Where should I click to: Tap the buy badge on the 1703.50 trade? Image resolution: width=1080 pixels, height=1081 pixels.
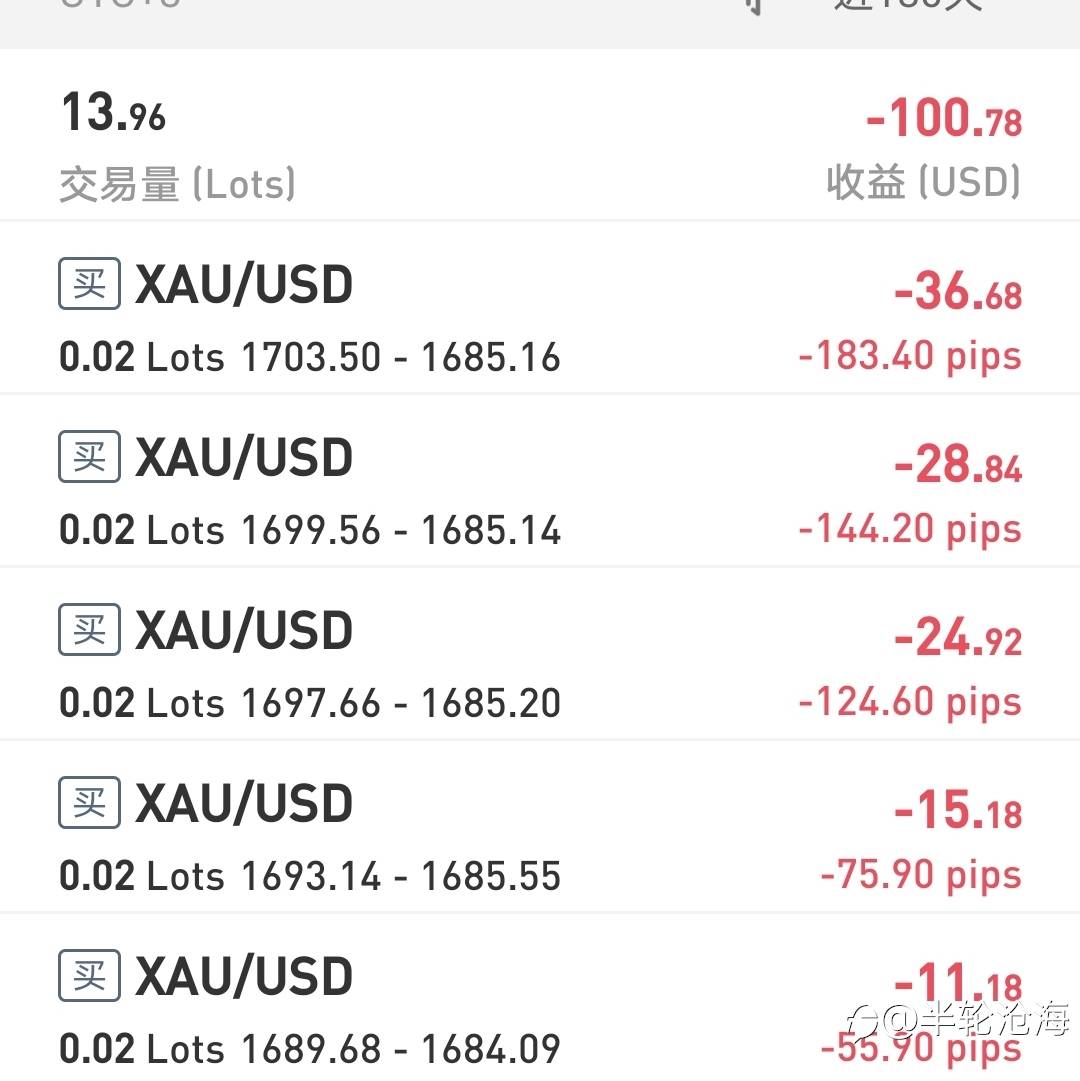(89, 284)
